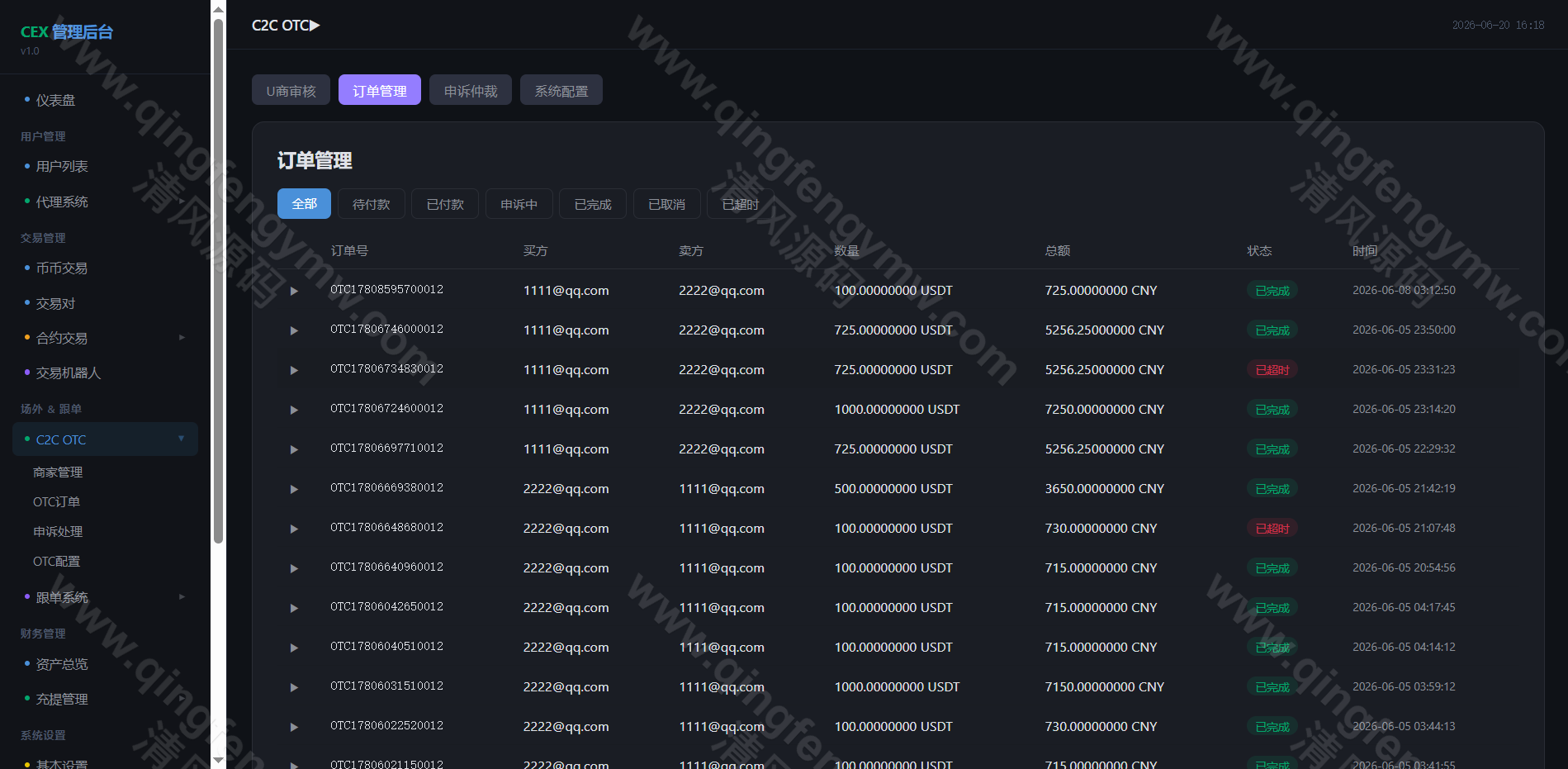
Task: Open 用户列表 in the sidebar
Action: (105, 166)
